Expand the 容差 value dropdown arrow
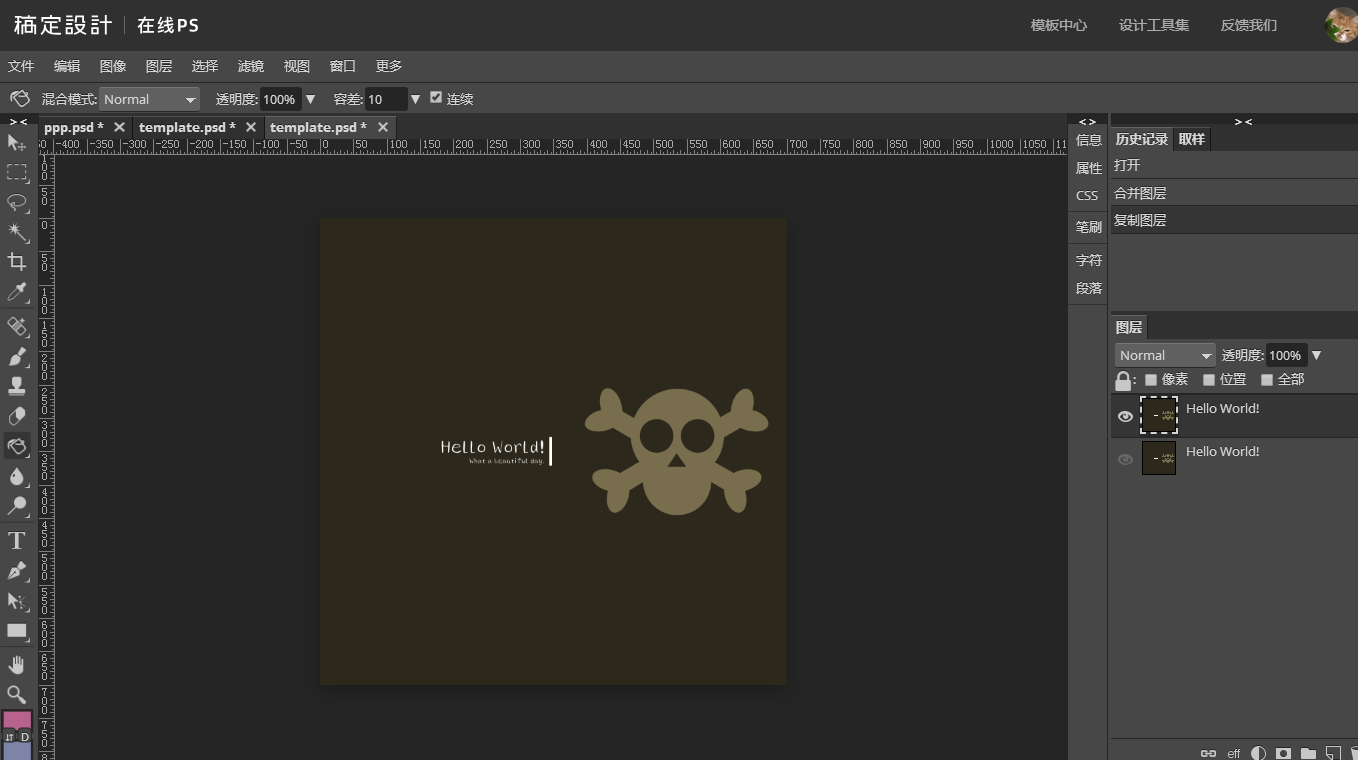 pyautogui.click(x=415, y=99)
